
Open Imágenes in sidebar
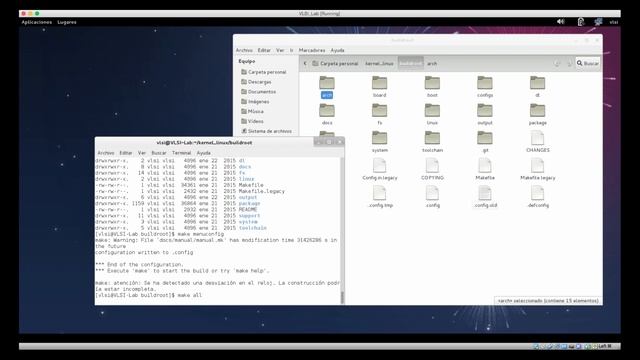(x=255, y=101)
